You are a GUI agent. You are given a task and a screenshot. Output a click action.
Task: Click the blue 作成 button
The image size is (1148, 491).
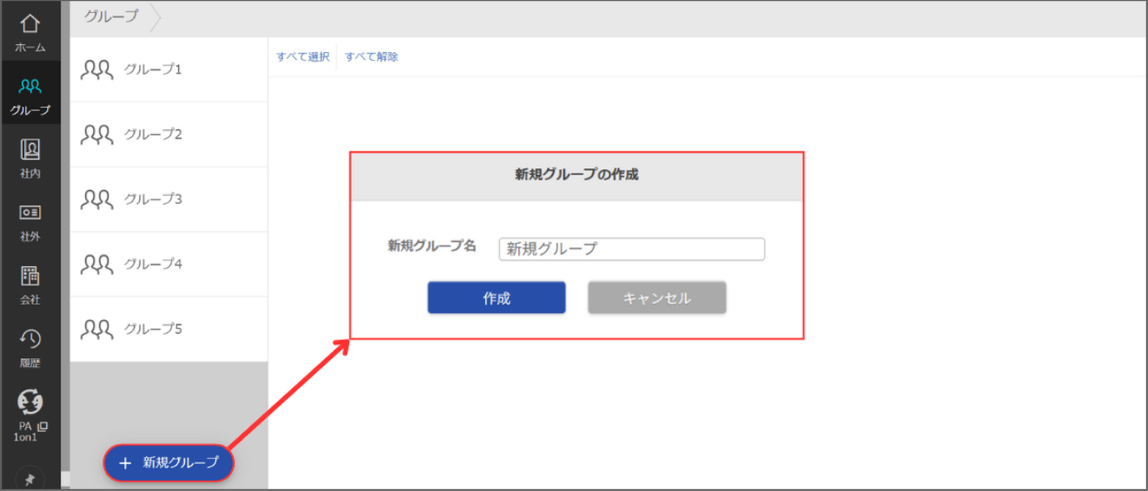pos(496,298)
